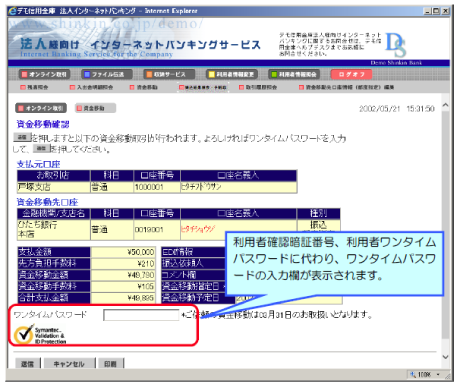
Task: Click the Internet Explorer icon in title bar
Action: (x=13, y=11)
